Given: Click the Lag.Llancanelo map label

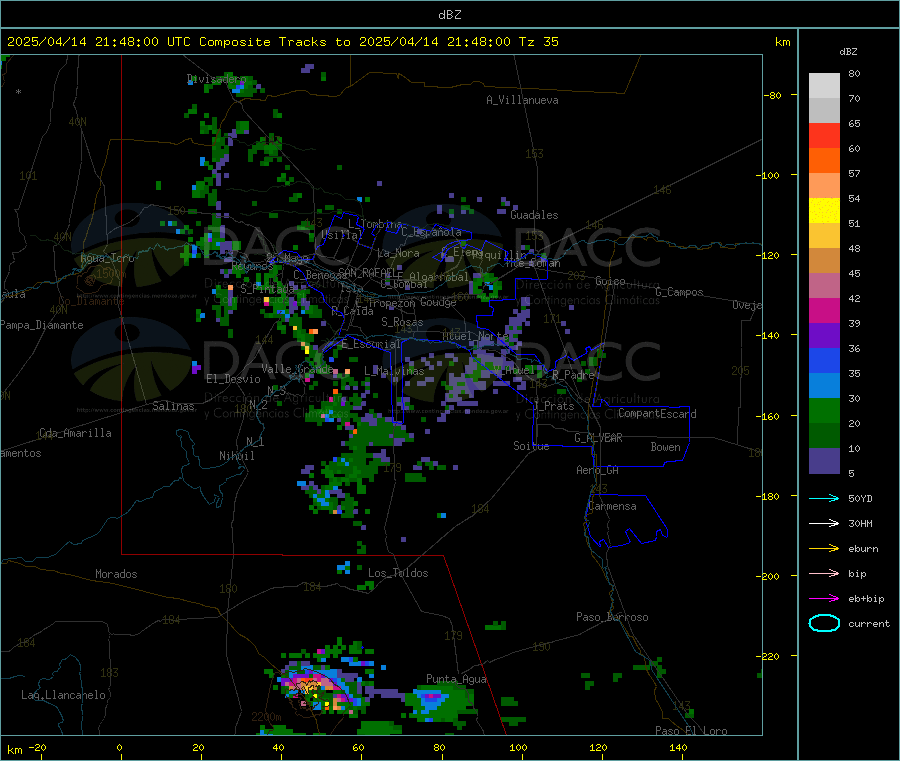Looking at the screenshot, I should tap(63, 695).
